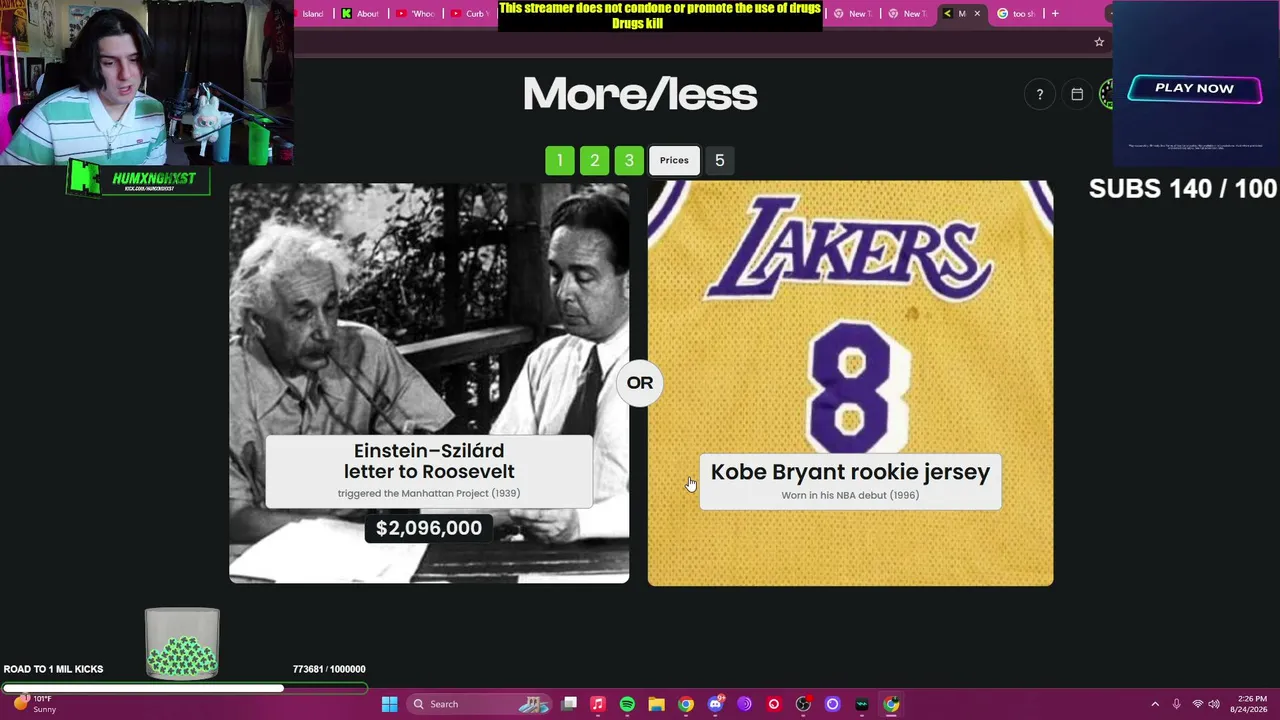Close the active More/less browser tab
Screen dimensions: 1280x720
(977, 14)
